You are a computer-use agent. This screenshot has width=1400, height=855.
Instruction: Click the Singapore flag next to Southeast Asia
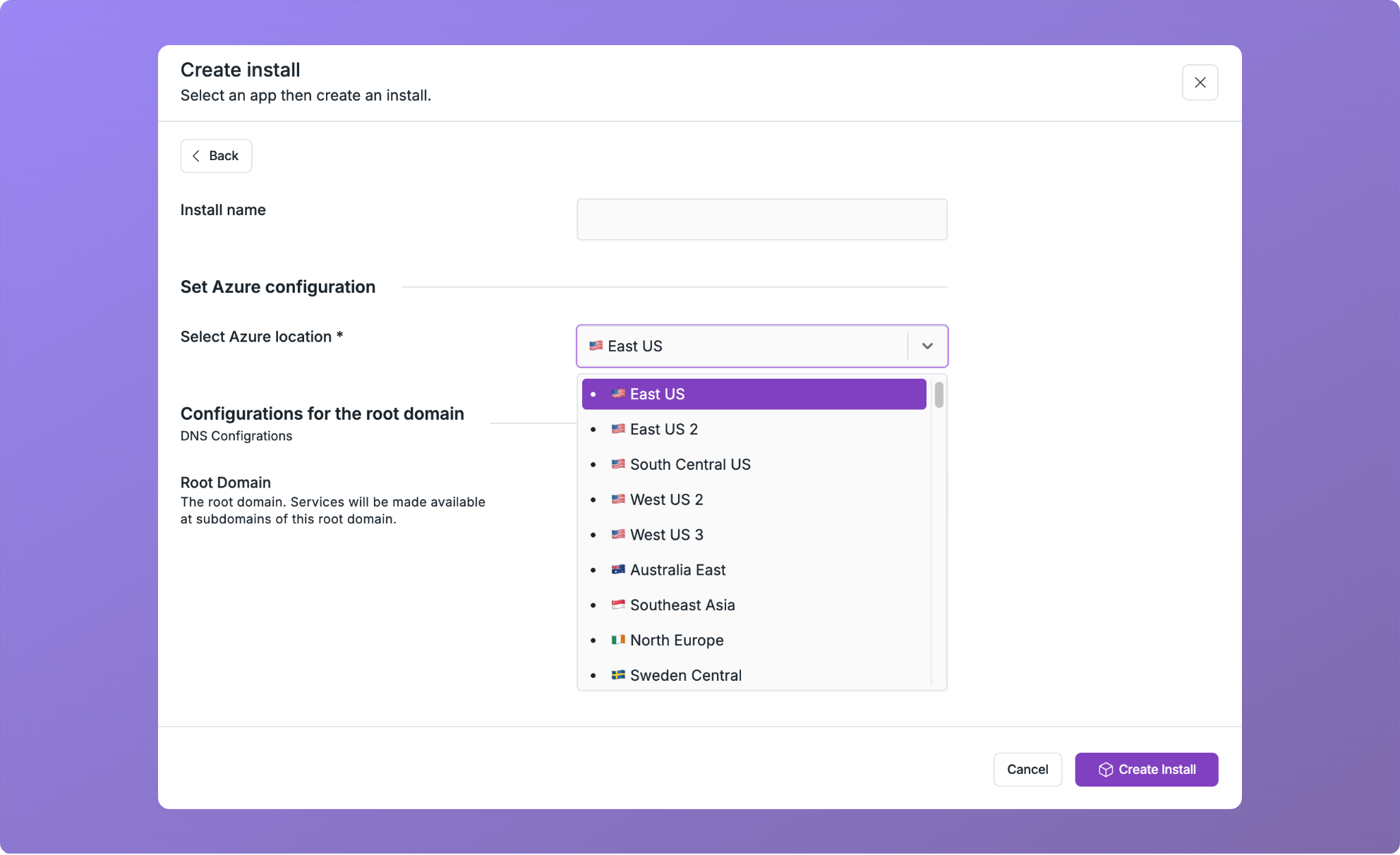tap(618, 605)
